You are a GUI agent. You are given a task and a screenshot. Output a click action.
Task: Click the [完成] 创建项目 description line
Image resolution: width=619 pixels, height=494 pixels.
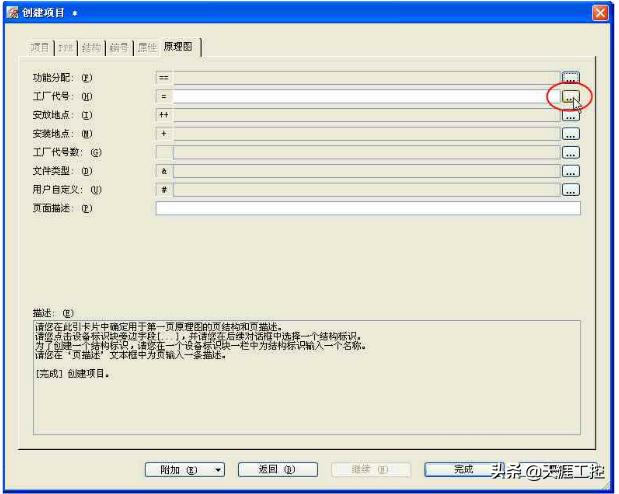pyautogui.click(x=72, y=374)
